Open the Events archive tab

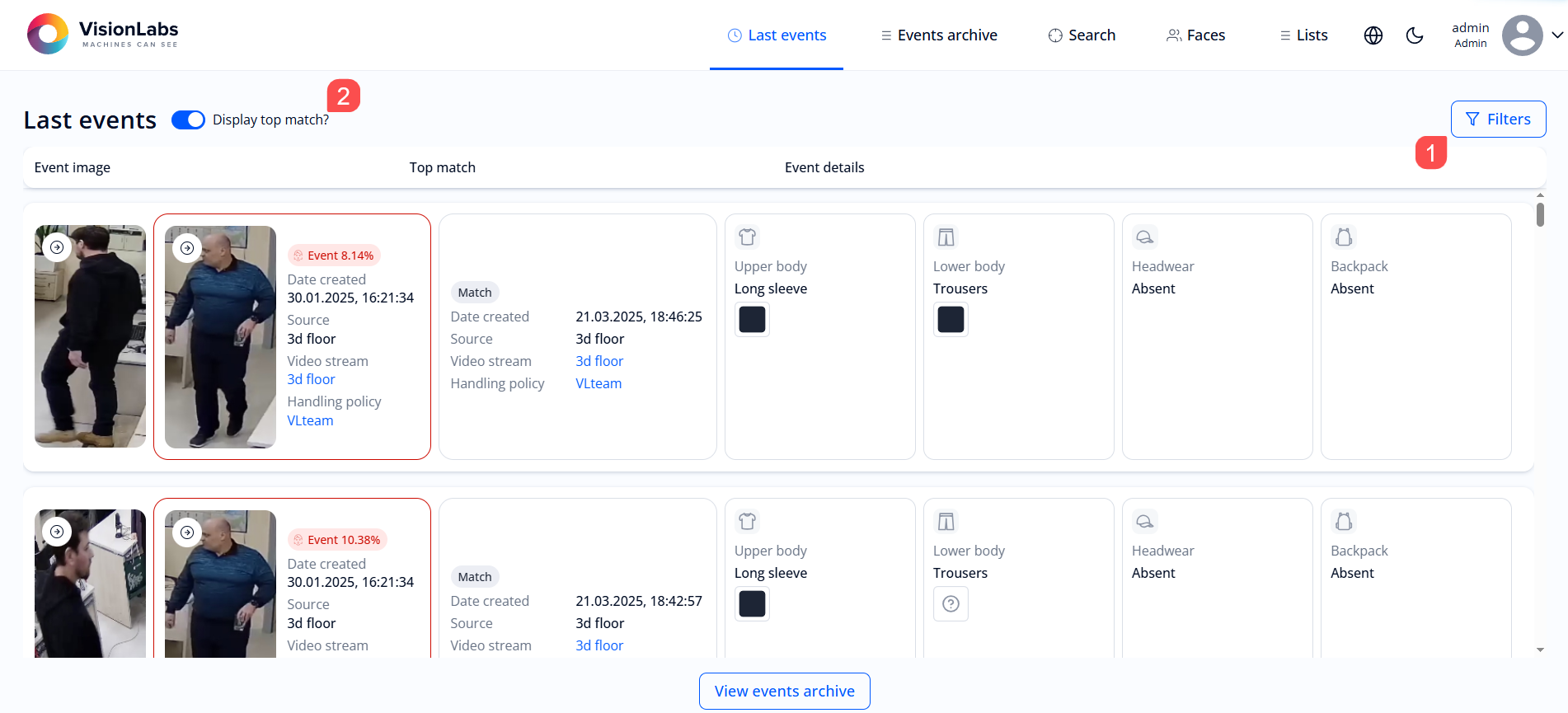(939, 35)
